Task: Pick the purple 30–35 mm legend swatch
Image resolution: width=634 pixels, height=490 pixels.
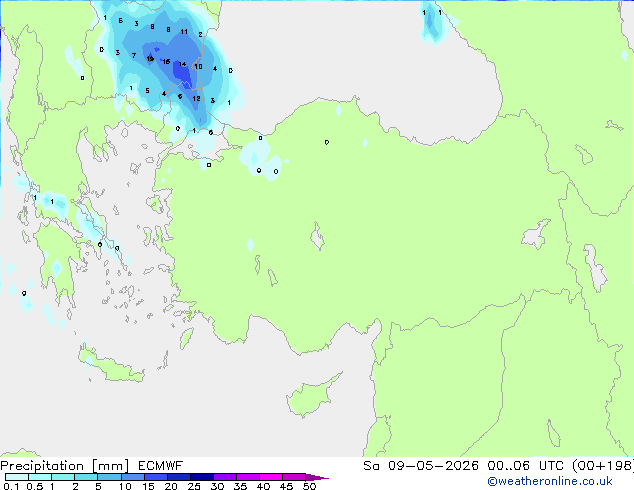Action: 225,477
